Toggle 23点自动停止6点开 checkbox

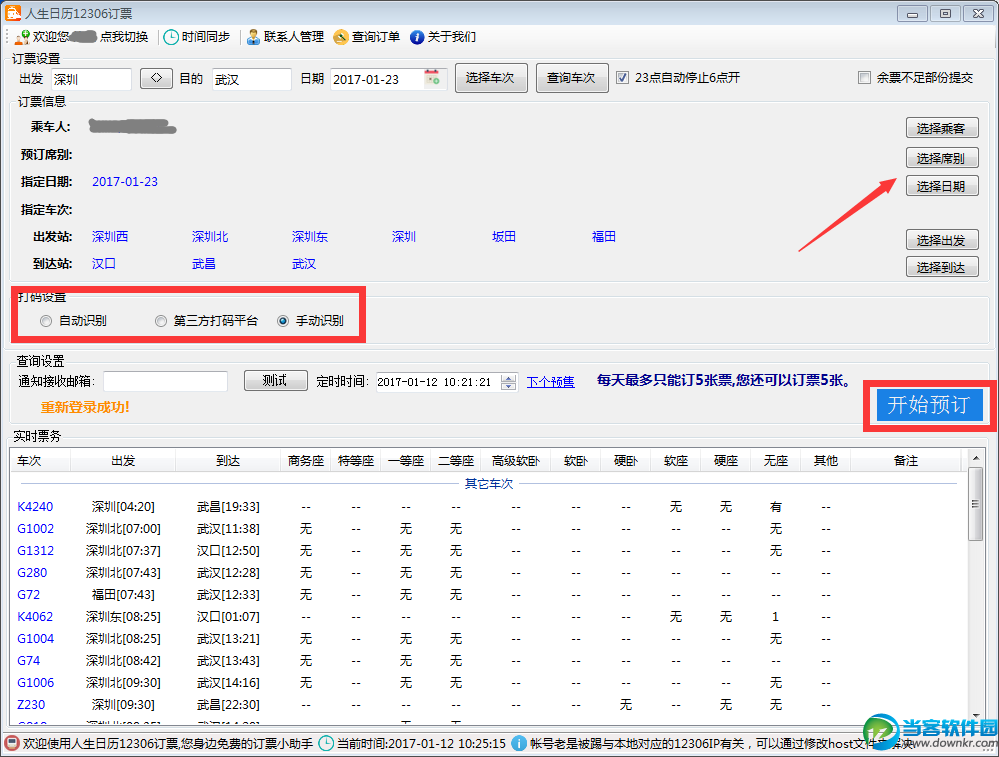622,78
